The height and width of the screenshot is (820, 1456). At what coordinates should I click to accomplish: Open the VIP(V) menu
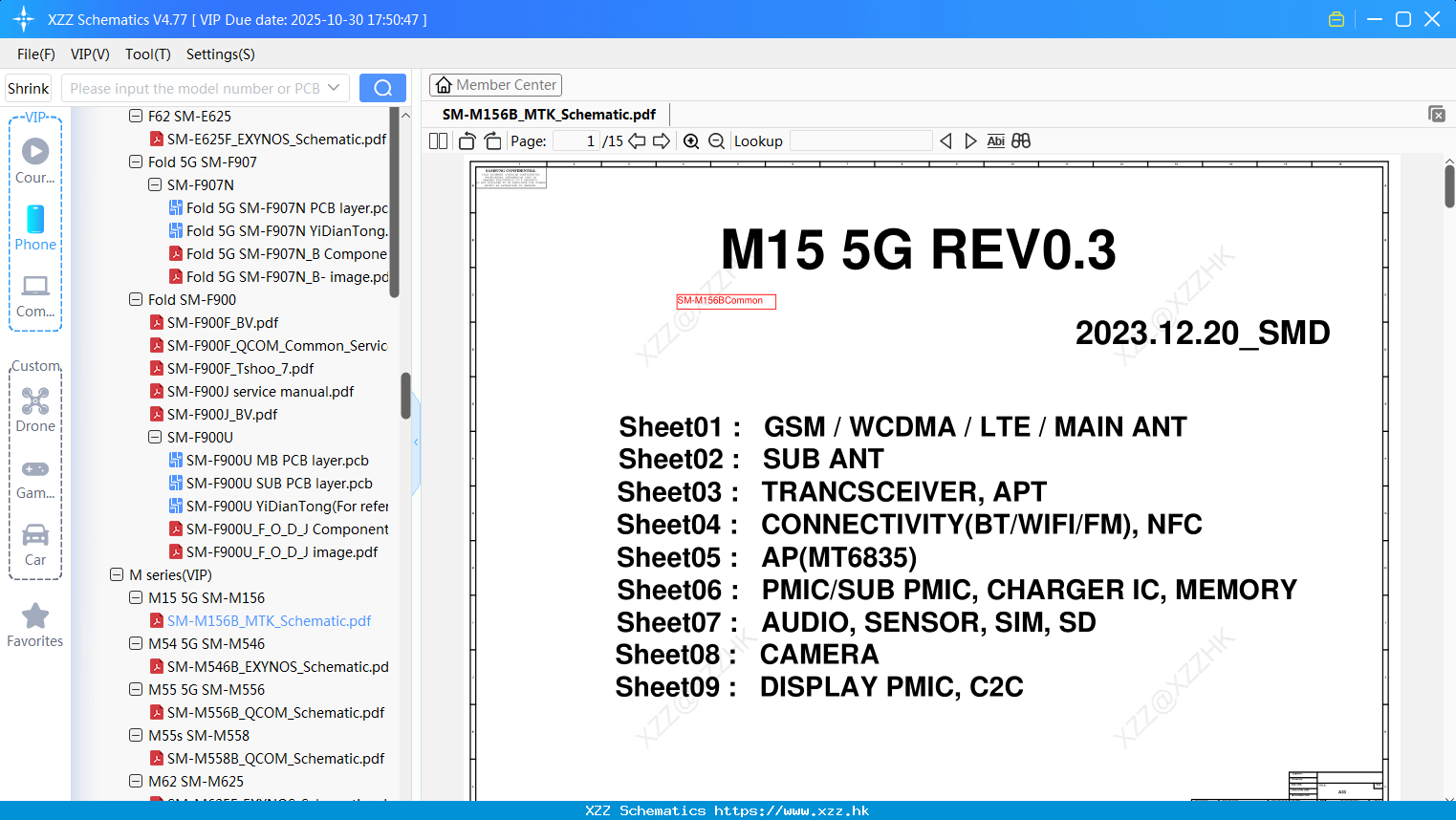90,54
